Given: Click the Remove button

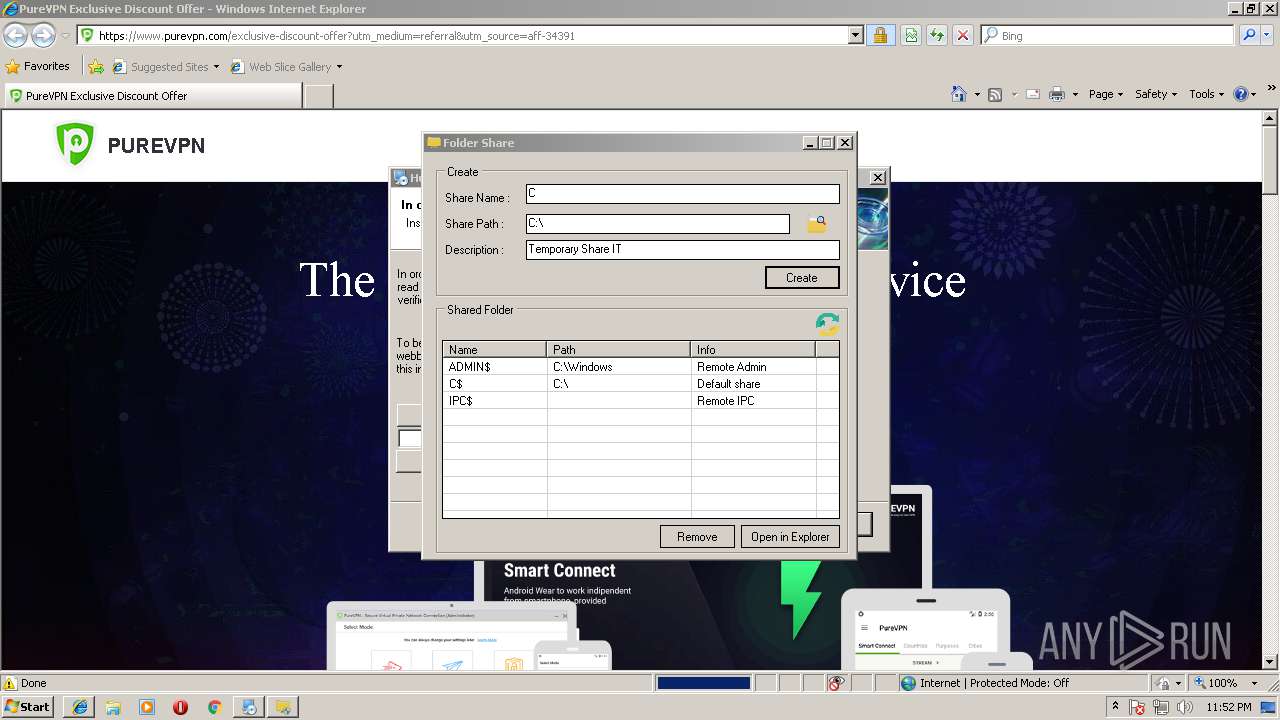Looking at the screenshot, I should pos(697,537).
